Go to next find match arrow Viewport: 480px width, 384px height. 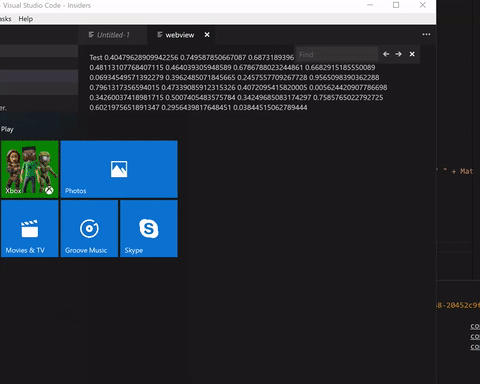(398, 54)
